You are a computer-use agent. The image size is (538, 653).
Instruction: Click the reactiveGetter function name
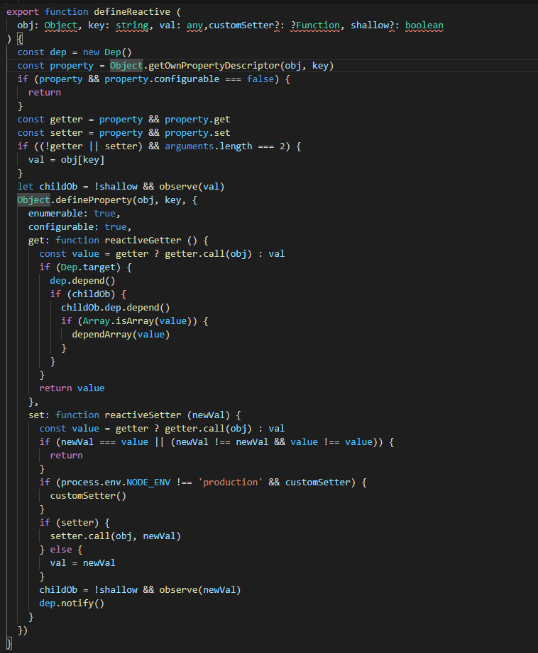pos(143,240)
